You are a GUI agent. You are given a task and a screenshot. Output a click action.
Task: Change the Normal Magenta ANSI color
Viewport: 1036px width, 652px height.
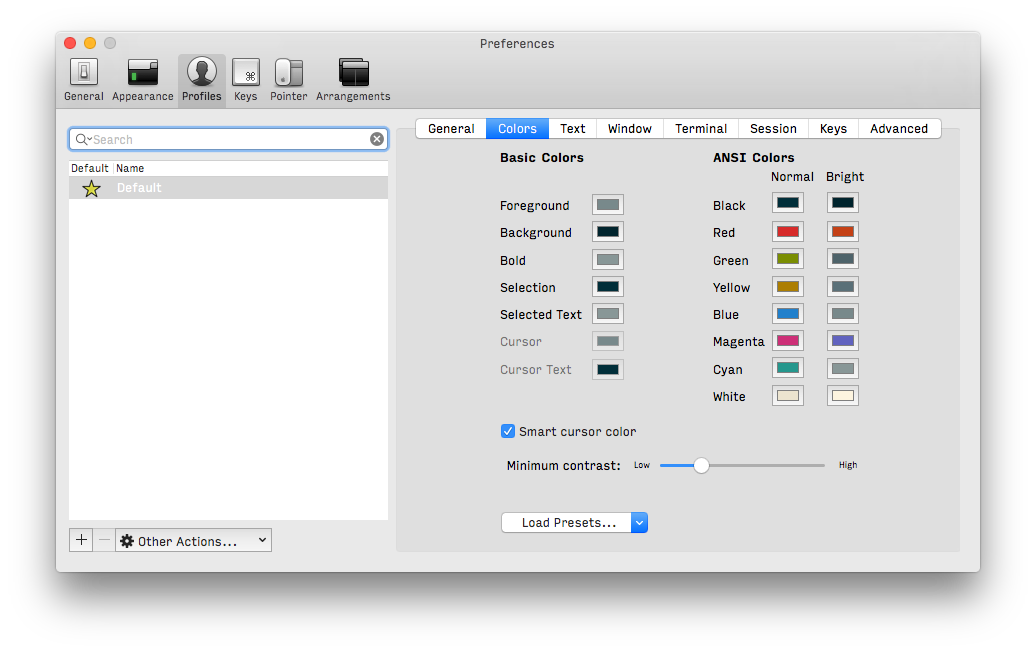[788, 341]
